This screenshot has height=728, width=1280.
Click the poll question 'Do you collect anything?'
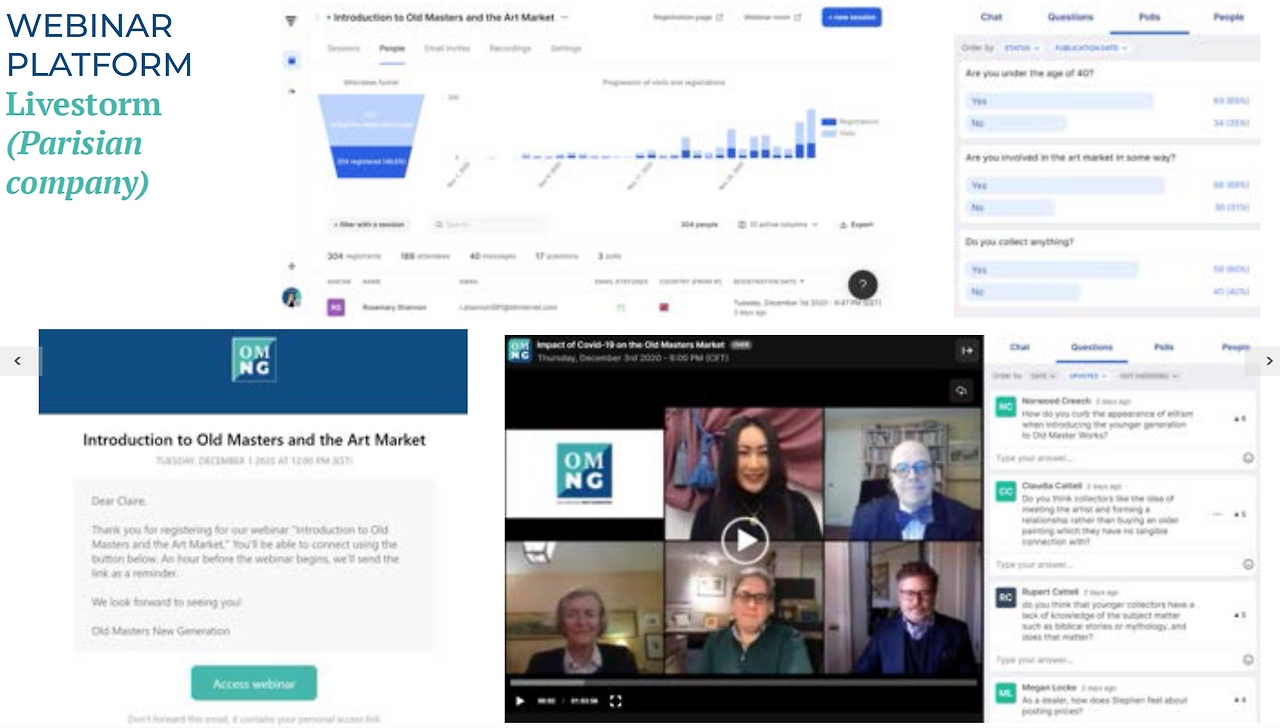pos(1019,242)
